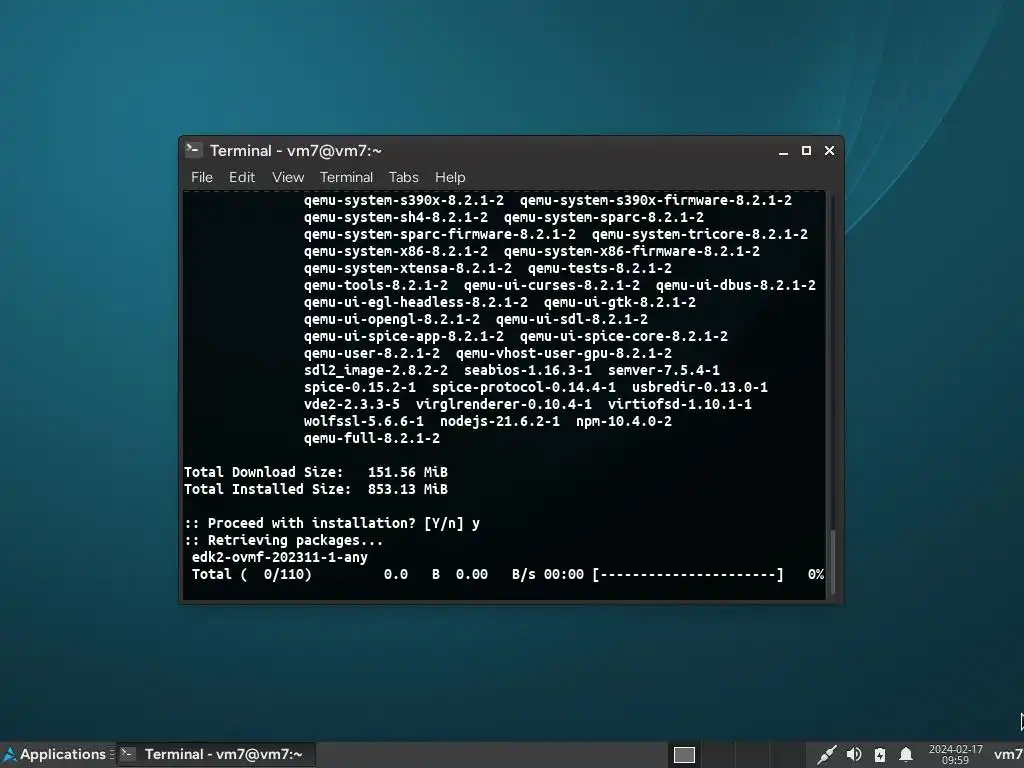Click the 'edk2-ovmf-202311-1-any' text
This screenshot has height=768, width=1024.
(x=280, y=557)
